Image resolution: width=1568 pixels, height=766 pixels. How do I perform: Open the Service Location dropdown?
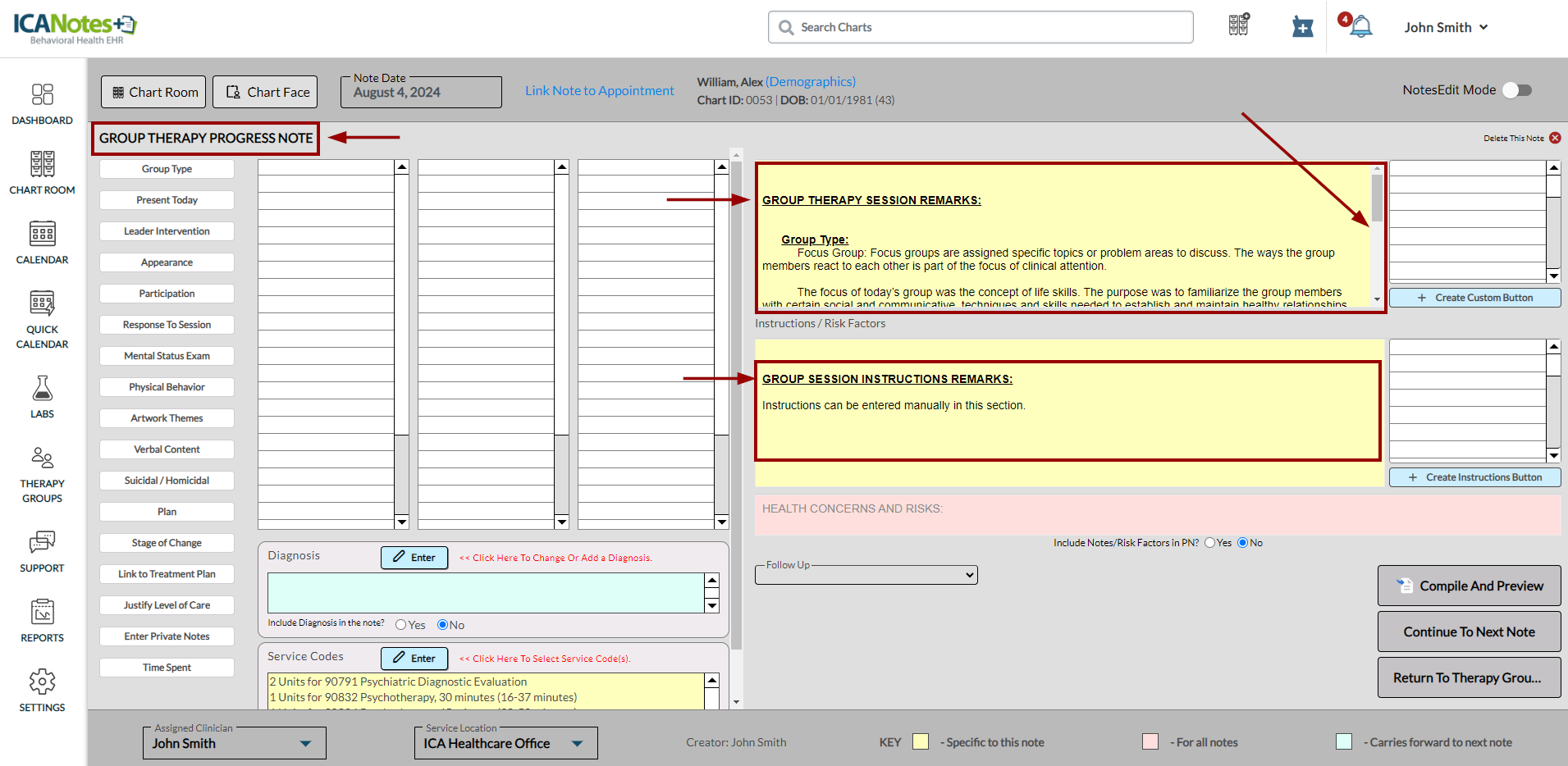[505, 743]
